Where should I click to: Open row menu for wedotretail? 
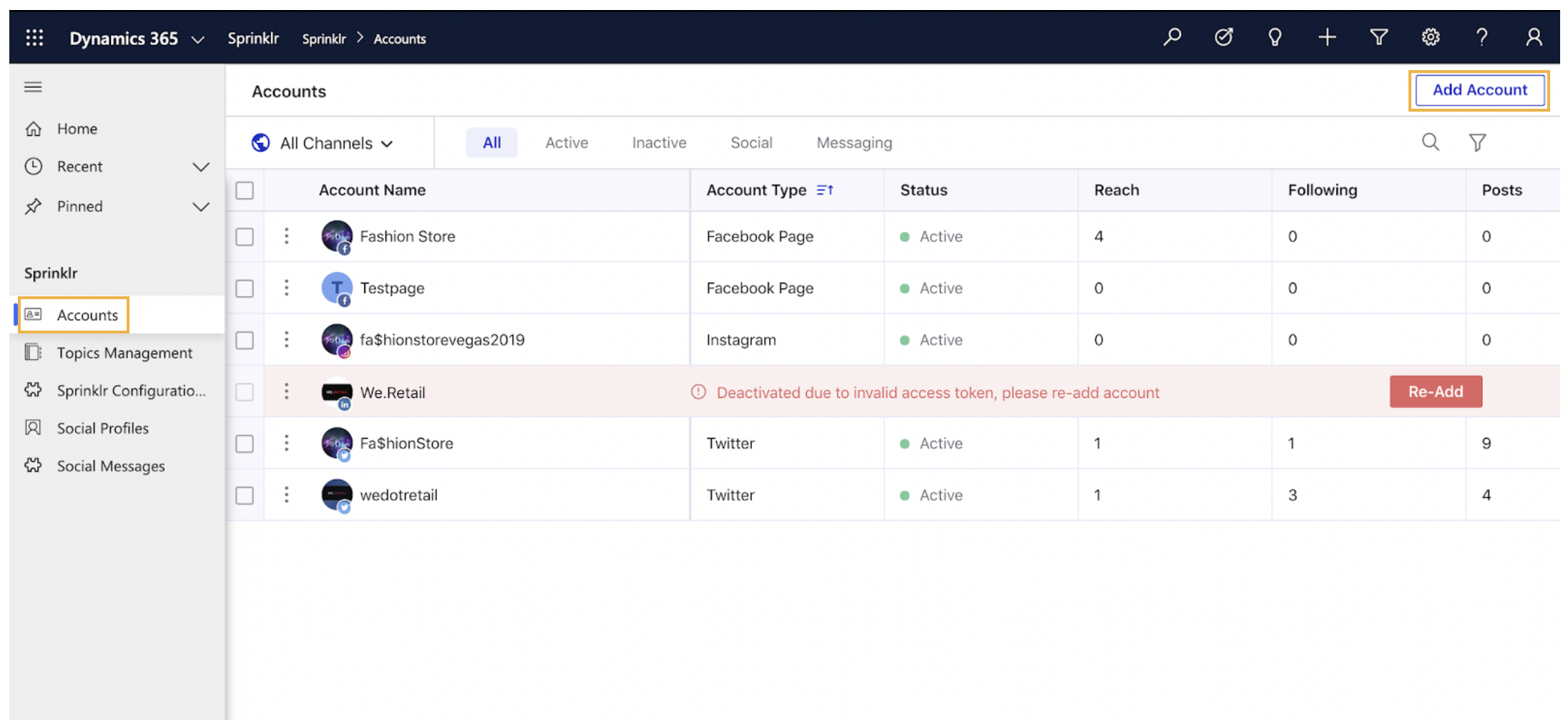point(287,495)
